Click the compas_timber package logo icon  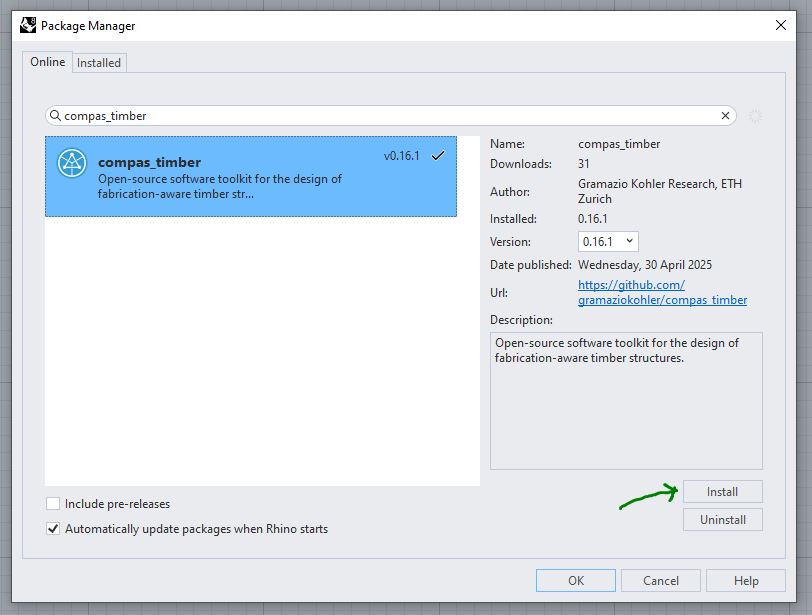tap(72, 163)
